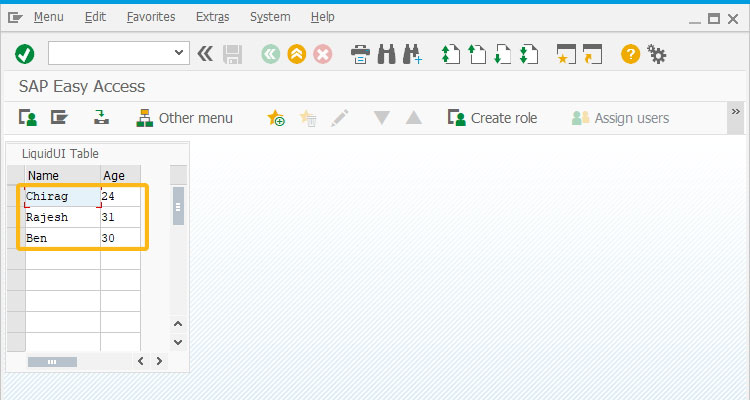
Task: Click the age cell showing 31
Action: [121, 217]
